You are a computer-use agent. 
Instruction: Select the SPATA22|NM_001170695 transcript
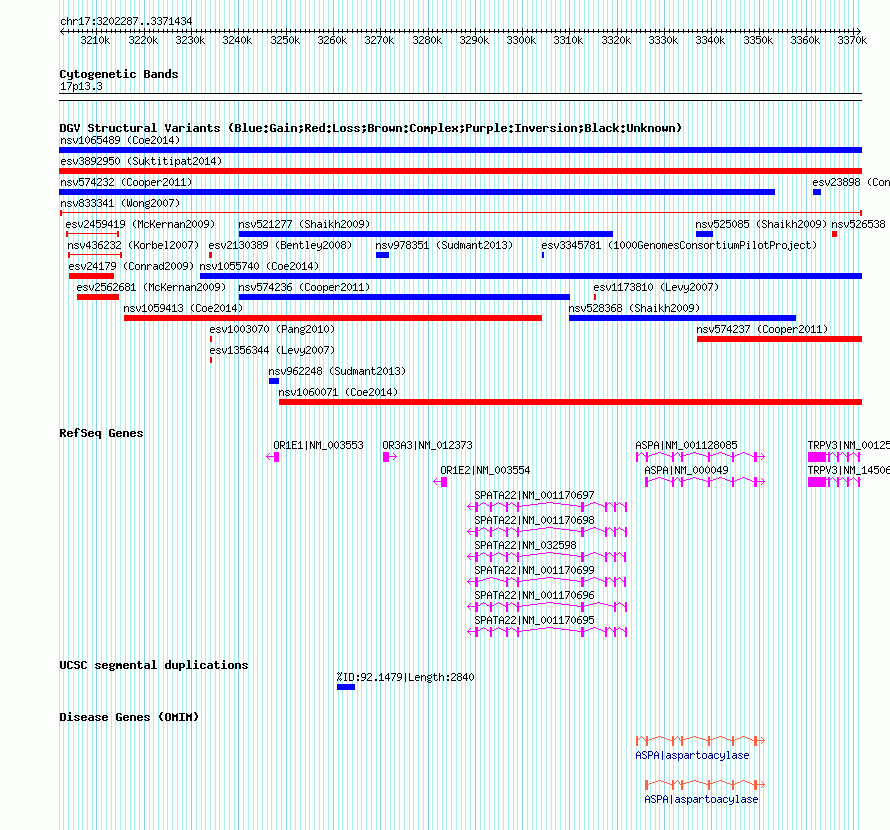547,631
